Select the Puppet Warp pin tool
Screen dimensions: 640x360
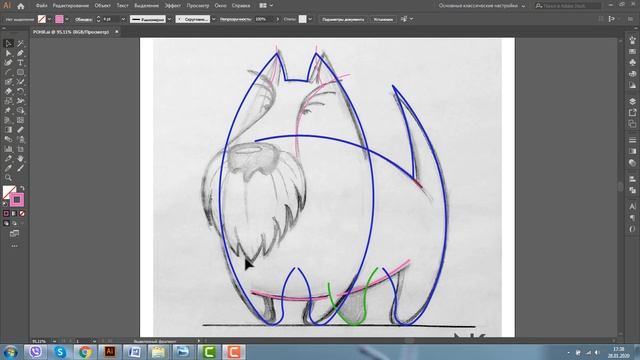point(8,111)
